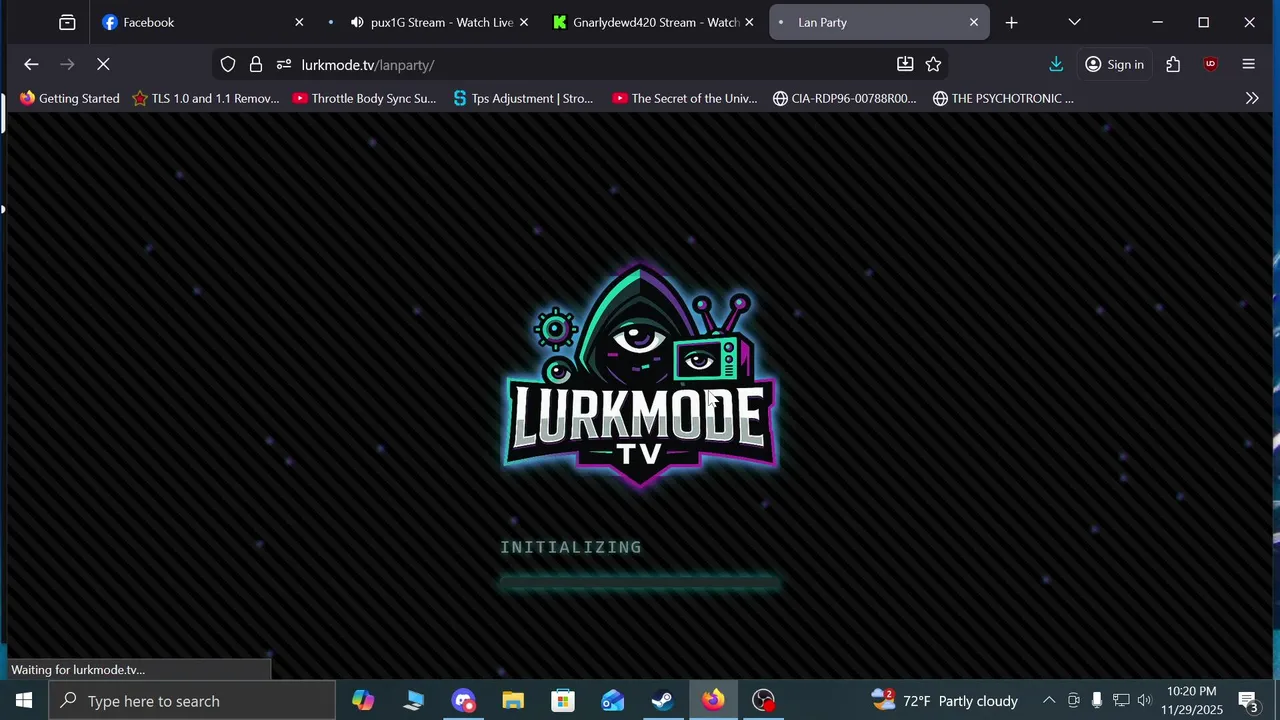Click the initializing progress bar
The width and height of the screenshot is (1280, 720).
(640, 582)
